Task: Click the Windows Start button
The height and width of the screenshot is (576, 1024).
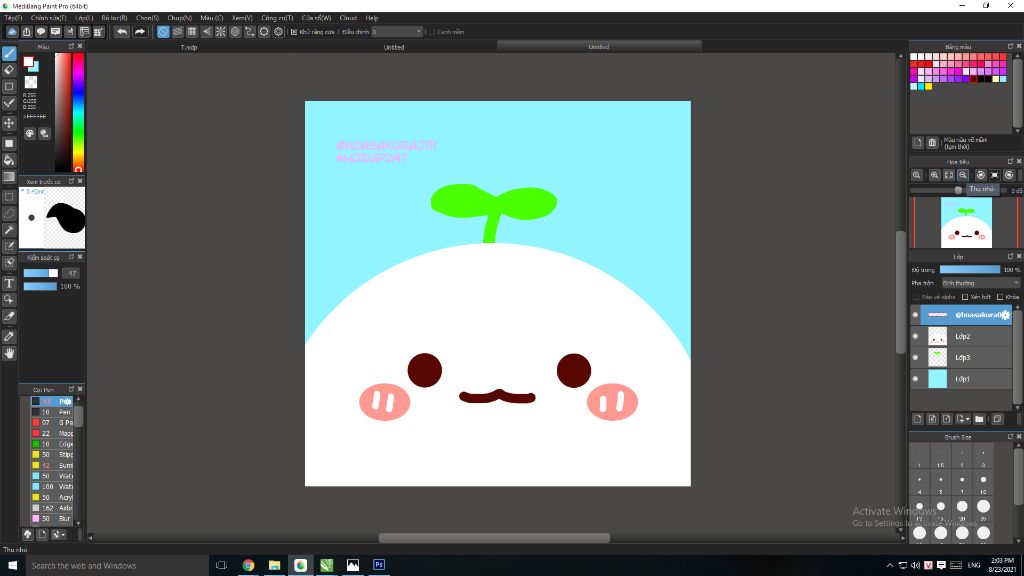Action: point(12,566)
